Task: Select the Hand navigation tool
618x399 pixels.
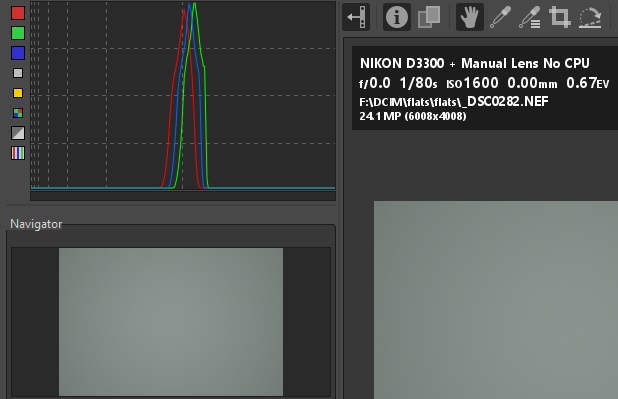Action: [x=470, y=17]
